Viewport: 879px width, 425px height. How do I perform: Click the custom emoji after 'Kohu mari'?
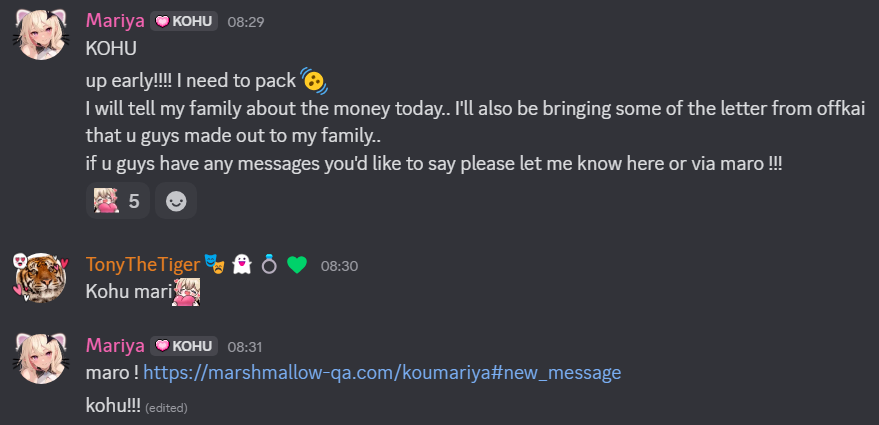pos(187,290)
